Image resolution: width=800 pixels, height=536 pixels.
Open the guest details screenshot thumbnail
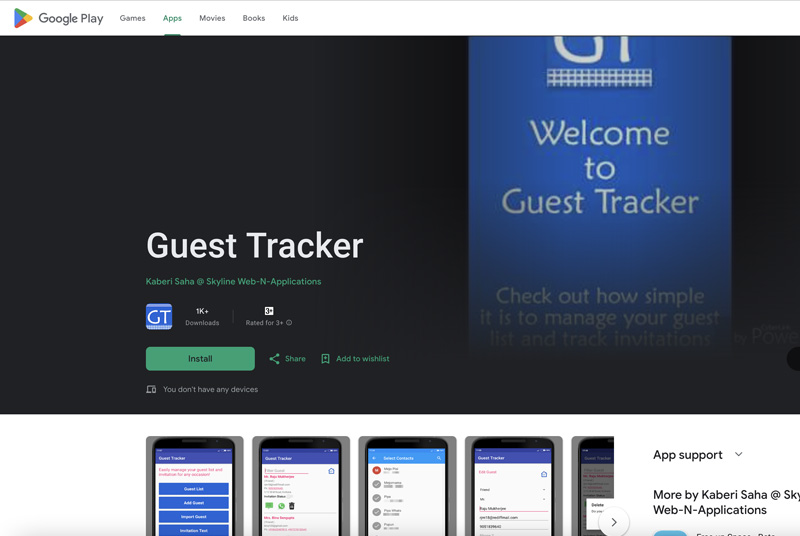301,486
